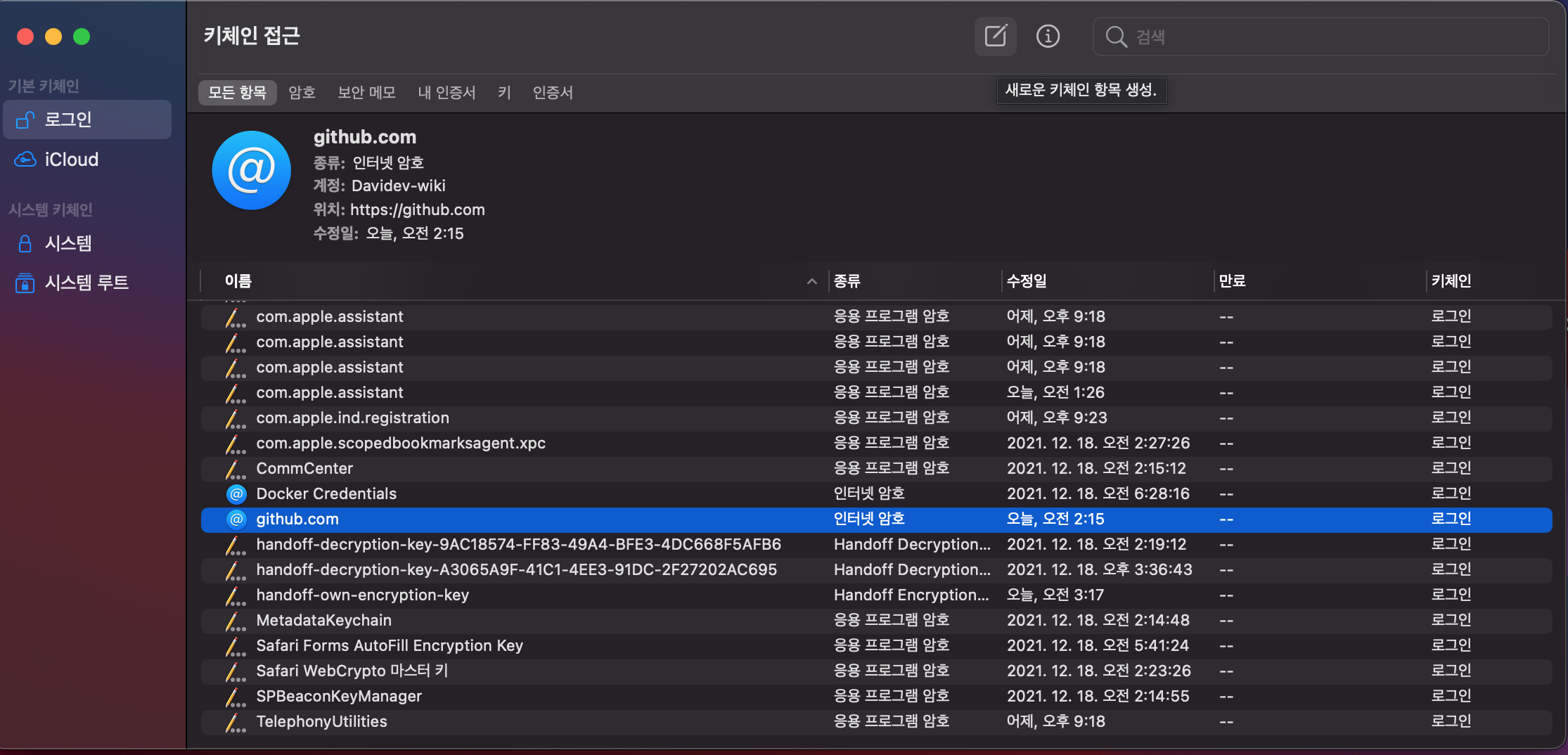Select 시스템 keychain in the sidebar
The height and width of the screenshot is (755, 1568).
coord(87,243)
